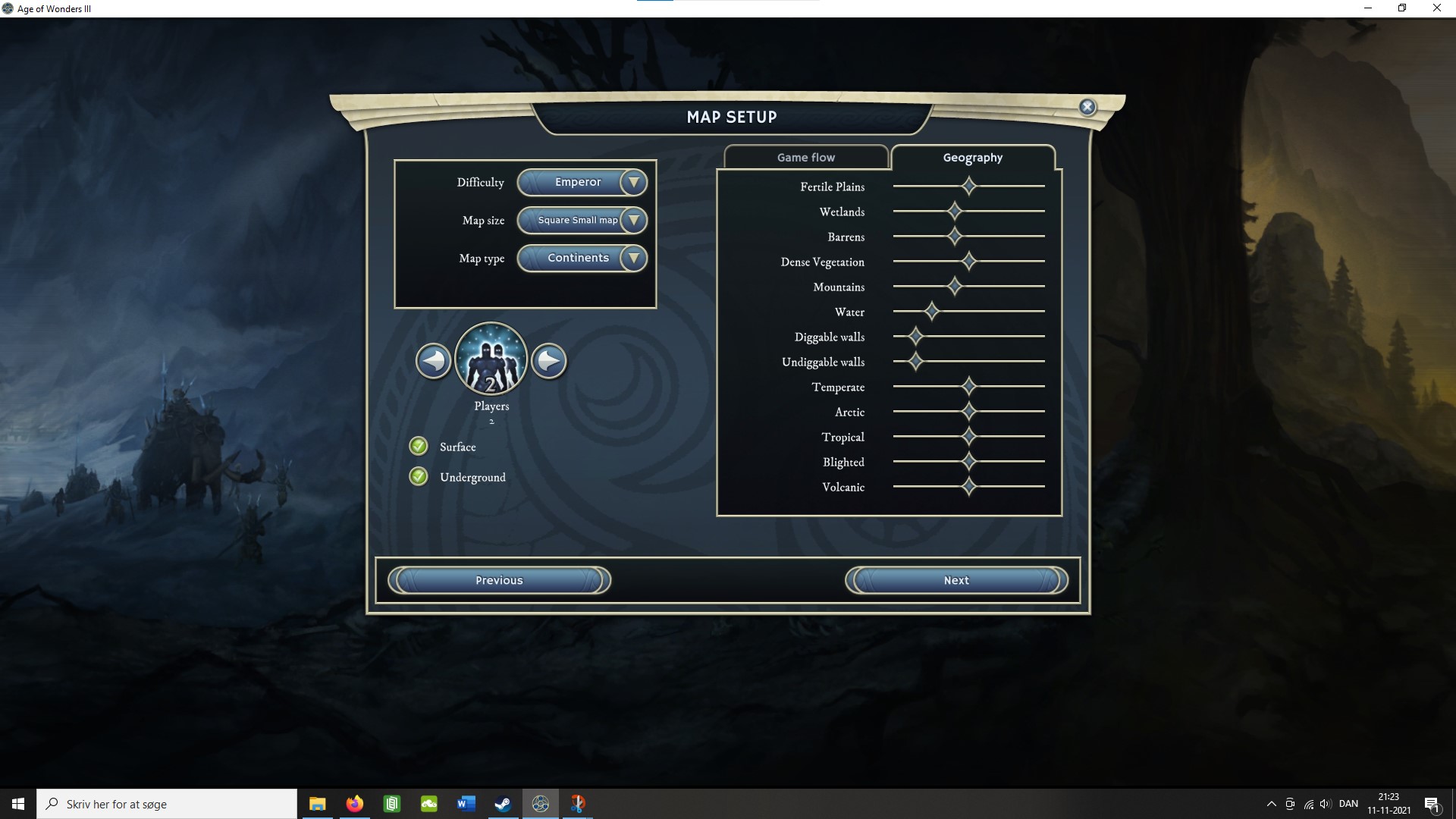
Task: Switch to the Game flow tab
Action: [806, 157]
